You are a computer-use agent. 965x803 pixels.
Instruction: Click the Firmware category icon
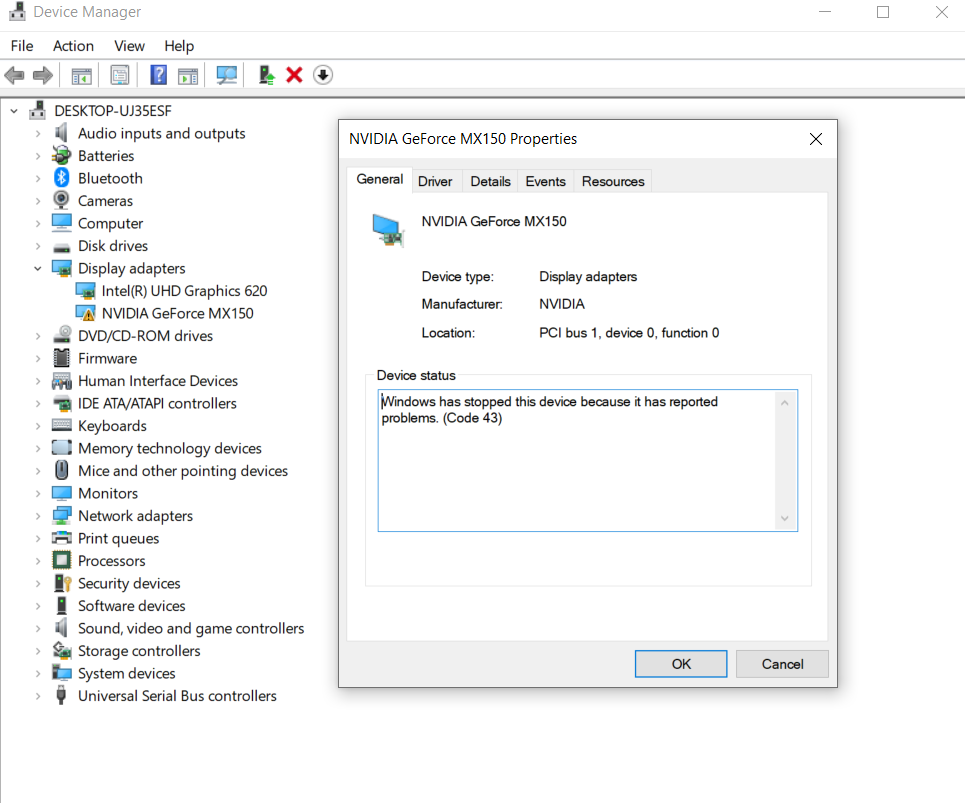61,358
